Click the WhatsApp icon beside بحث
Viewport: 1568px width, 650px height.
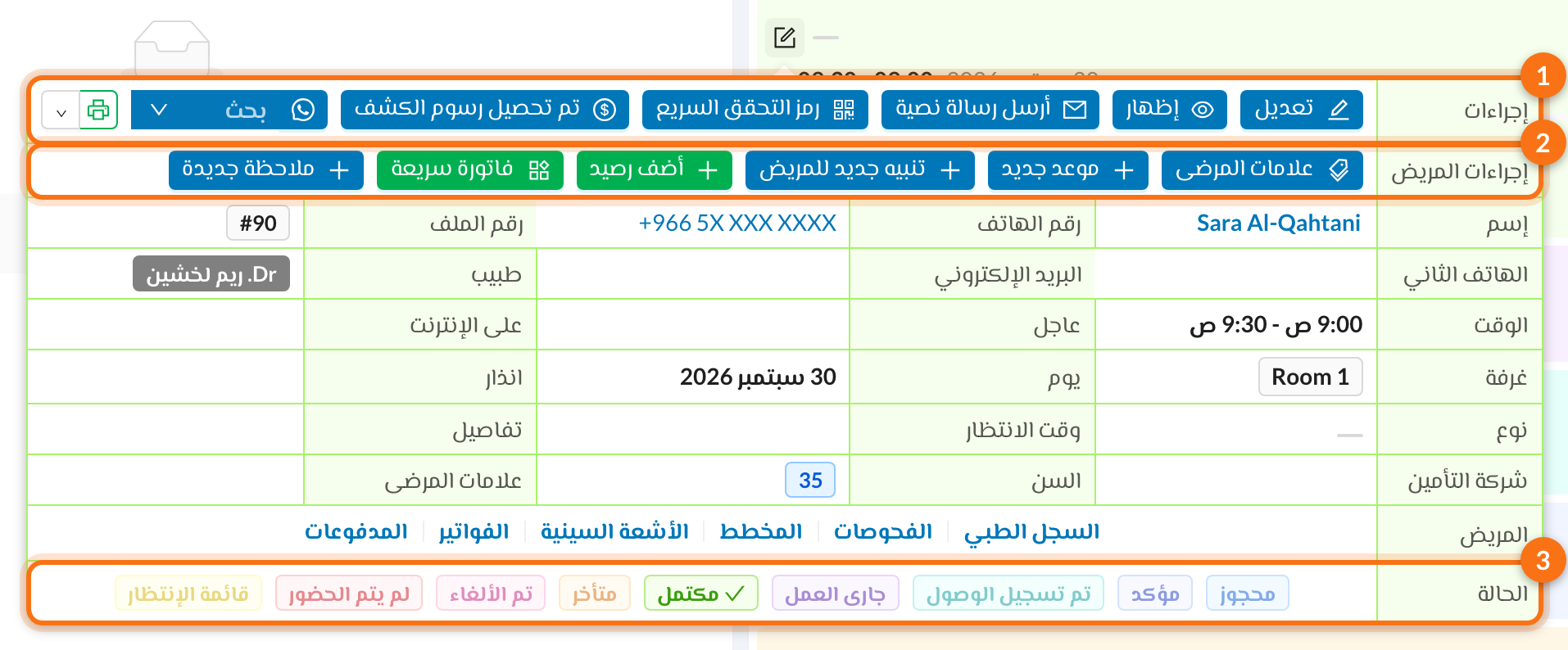(x=303, y=110)
